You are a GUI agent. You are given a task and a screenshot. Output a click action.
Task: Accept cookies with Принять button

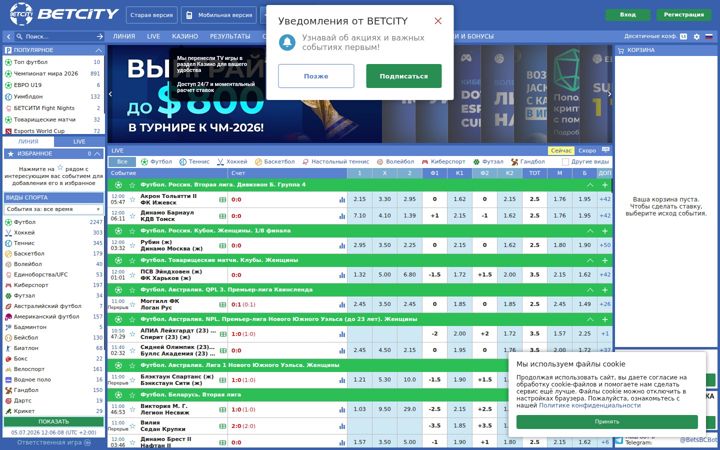pos(607,422)
